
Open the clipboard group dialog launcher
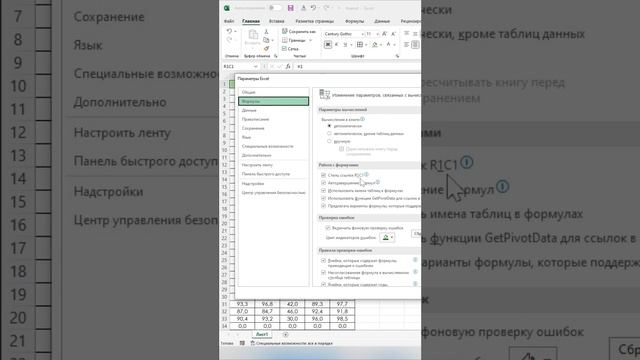276,56
